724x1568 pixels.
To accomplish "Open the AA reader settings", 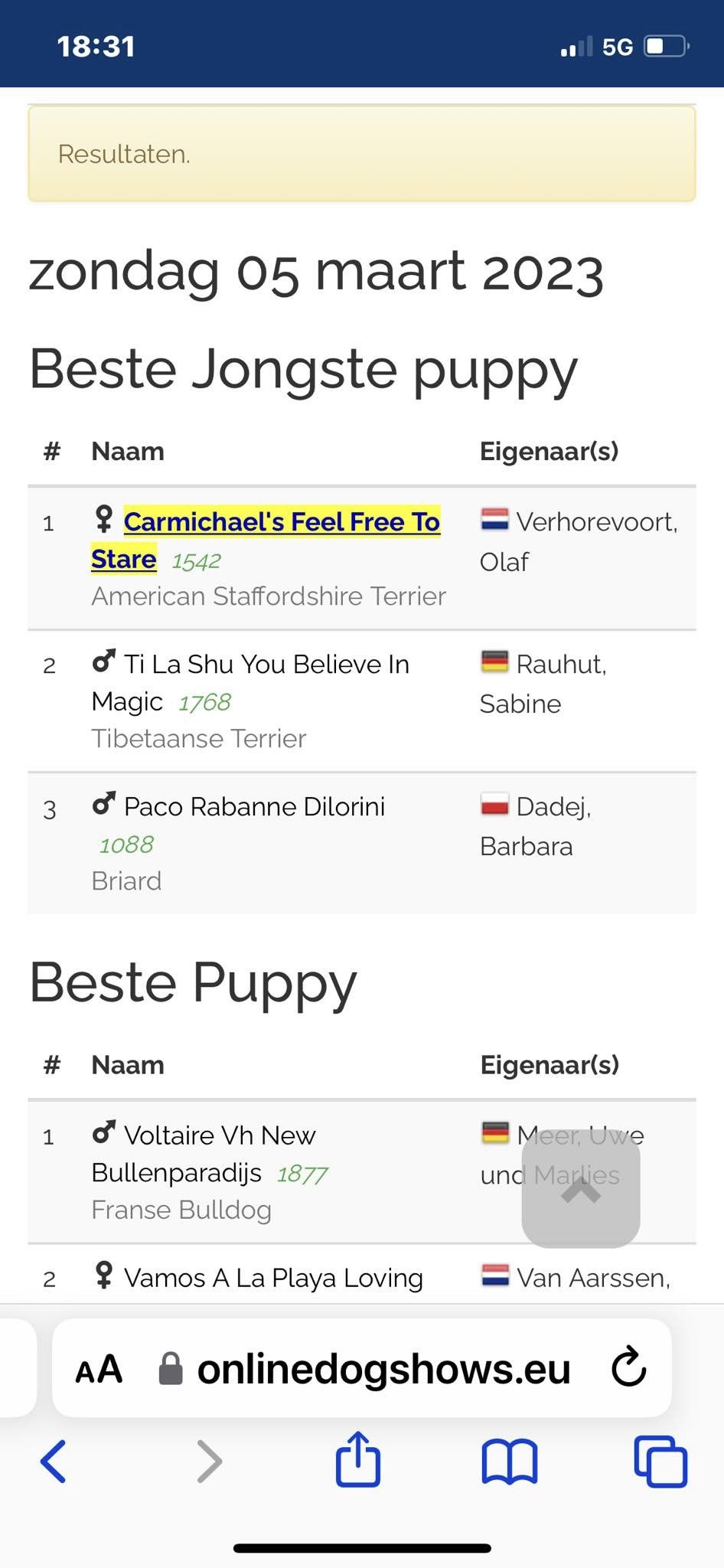I will [x=99, y=1369].
